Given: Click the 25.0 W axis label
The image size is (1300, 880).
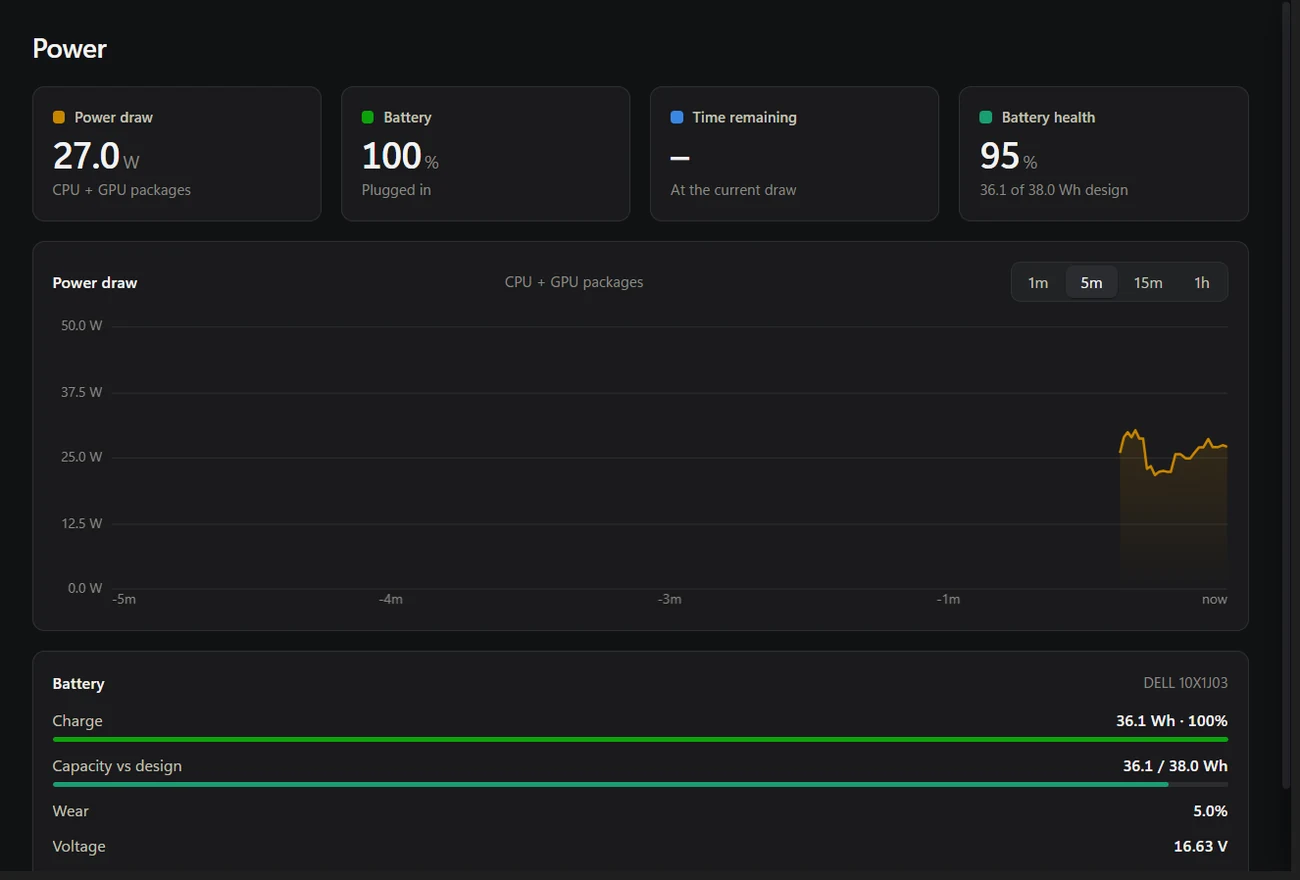Looking at the screenshot, I should pos(82,457).
